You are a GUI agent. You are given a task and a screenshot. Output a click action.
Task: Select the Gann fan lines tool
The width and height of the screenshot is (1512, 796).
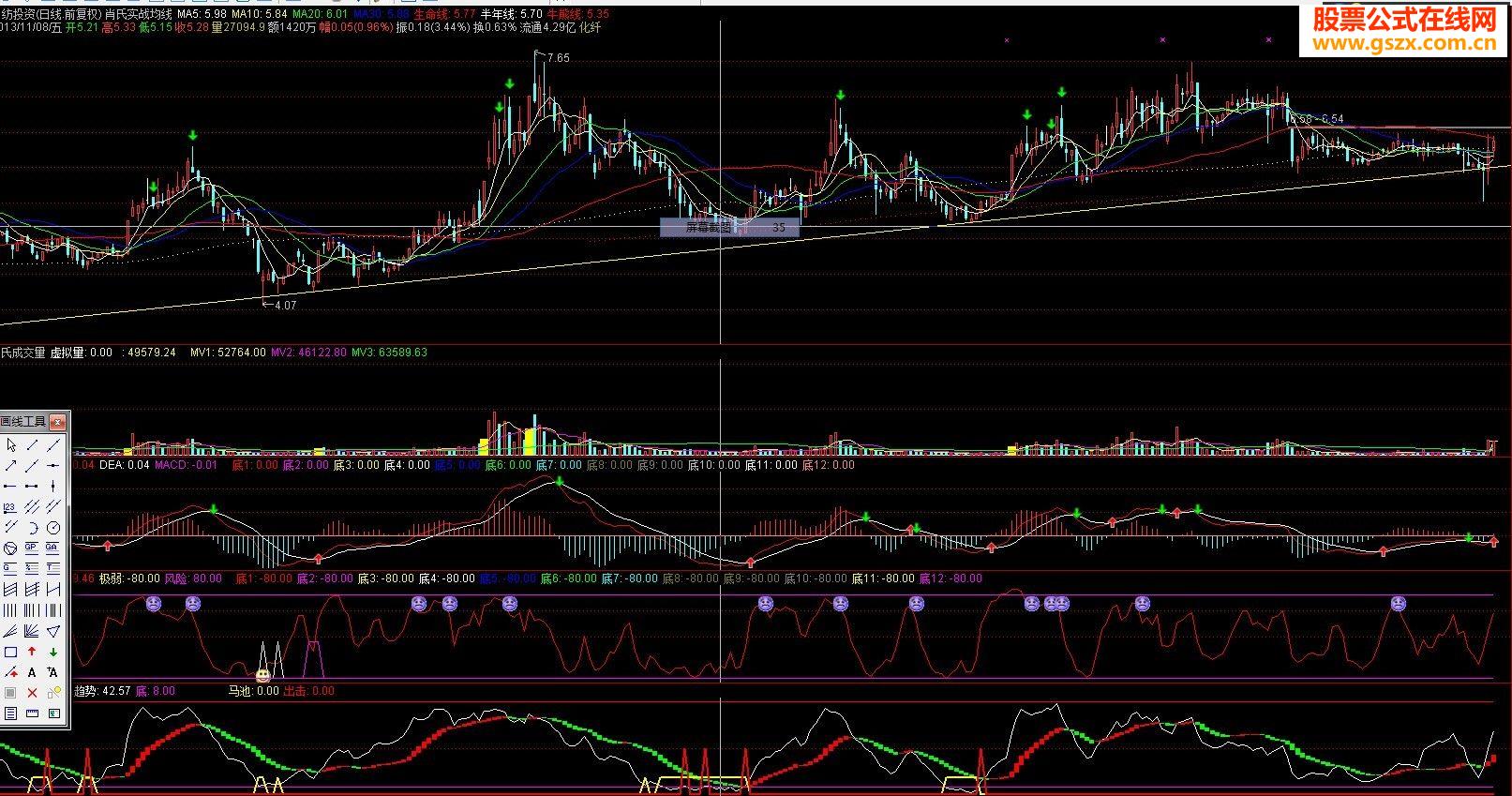click(32, 630)
